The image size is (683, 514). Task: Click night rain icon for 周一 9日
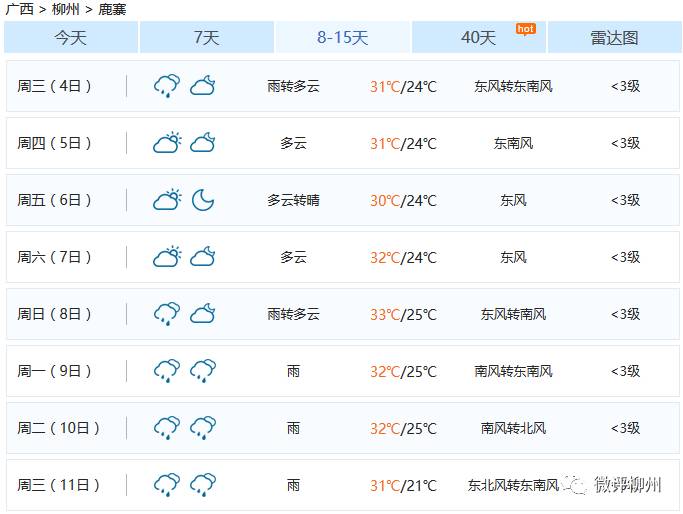click(203, 371)
